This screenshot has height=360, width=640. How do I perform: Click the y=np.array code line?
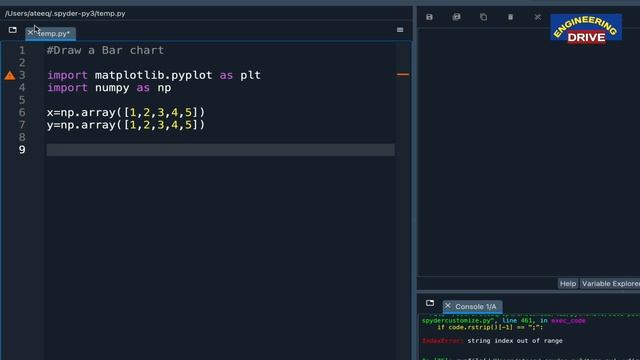(126, 125)
